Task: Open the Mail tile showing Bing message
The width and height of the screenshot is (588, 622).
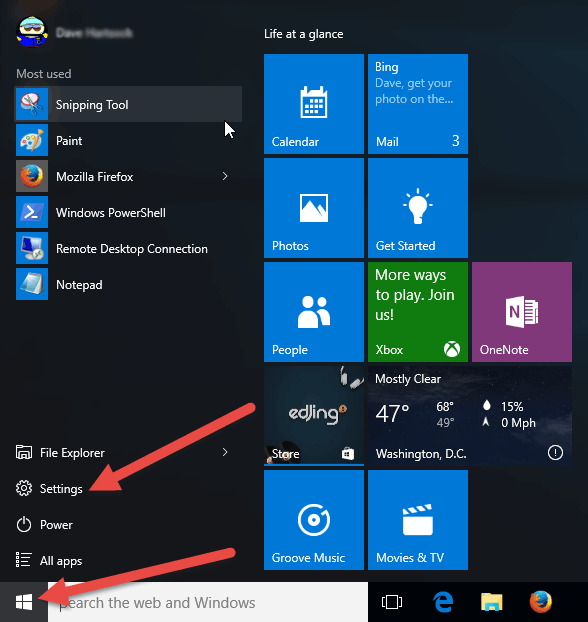Action: (x=418, y=104)
